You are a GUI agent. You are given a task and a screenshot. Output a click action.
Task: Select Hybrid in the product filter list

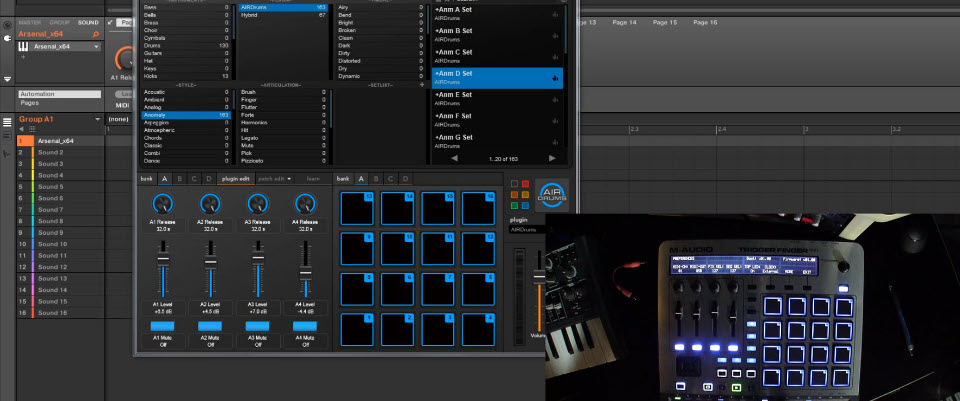[x=283, y=15]
